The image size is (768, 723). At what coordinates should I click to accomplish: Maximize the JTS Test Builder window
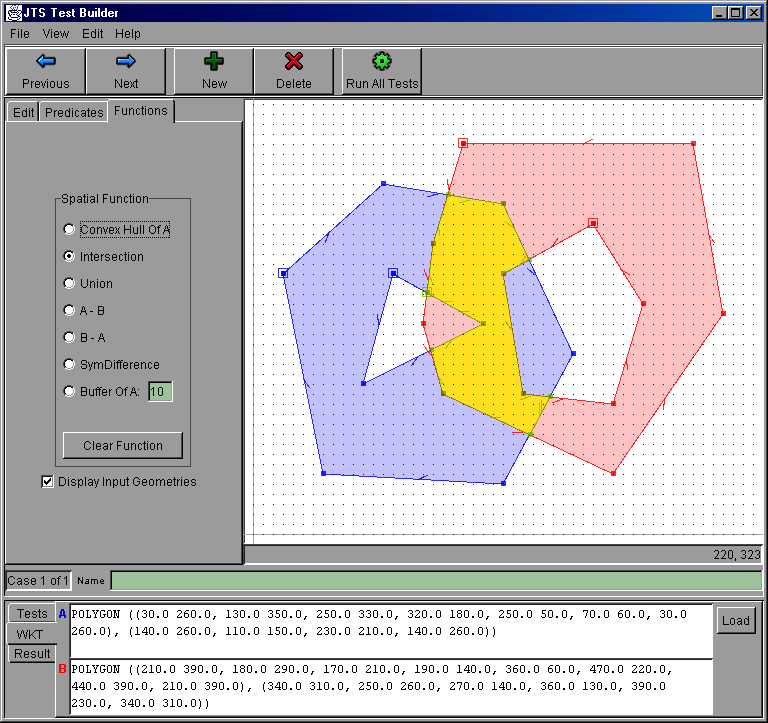[736, 13]
